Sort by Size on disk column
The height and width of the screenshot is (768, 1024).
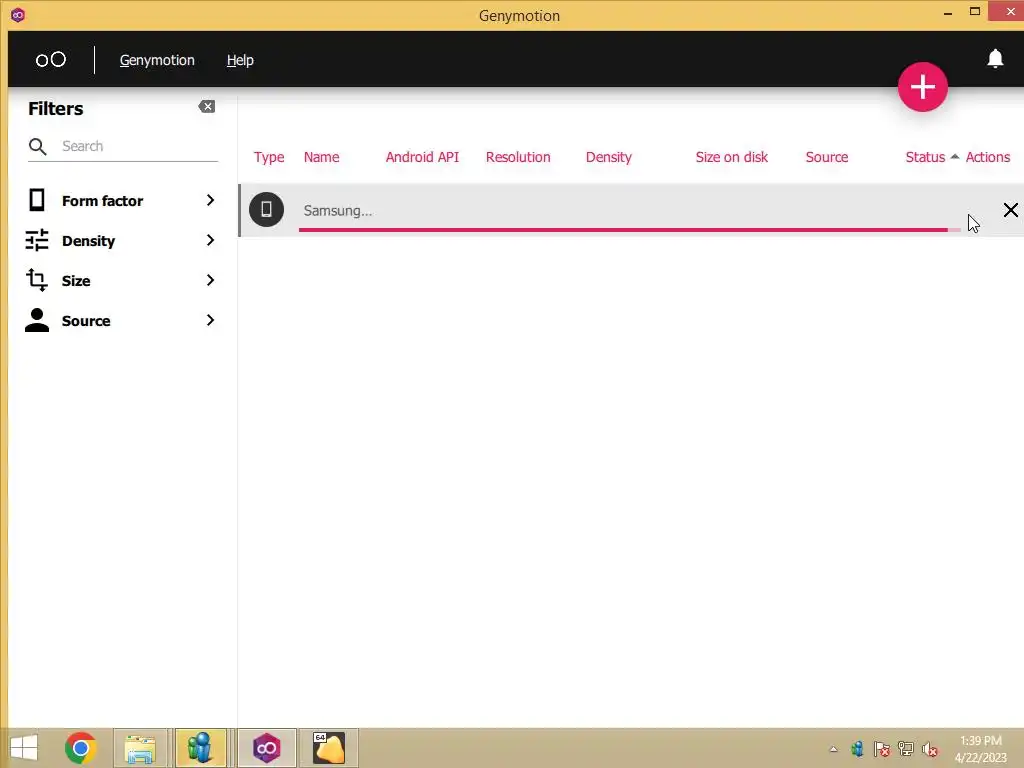point(731,157)
